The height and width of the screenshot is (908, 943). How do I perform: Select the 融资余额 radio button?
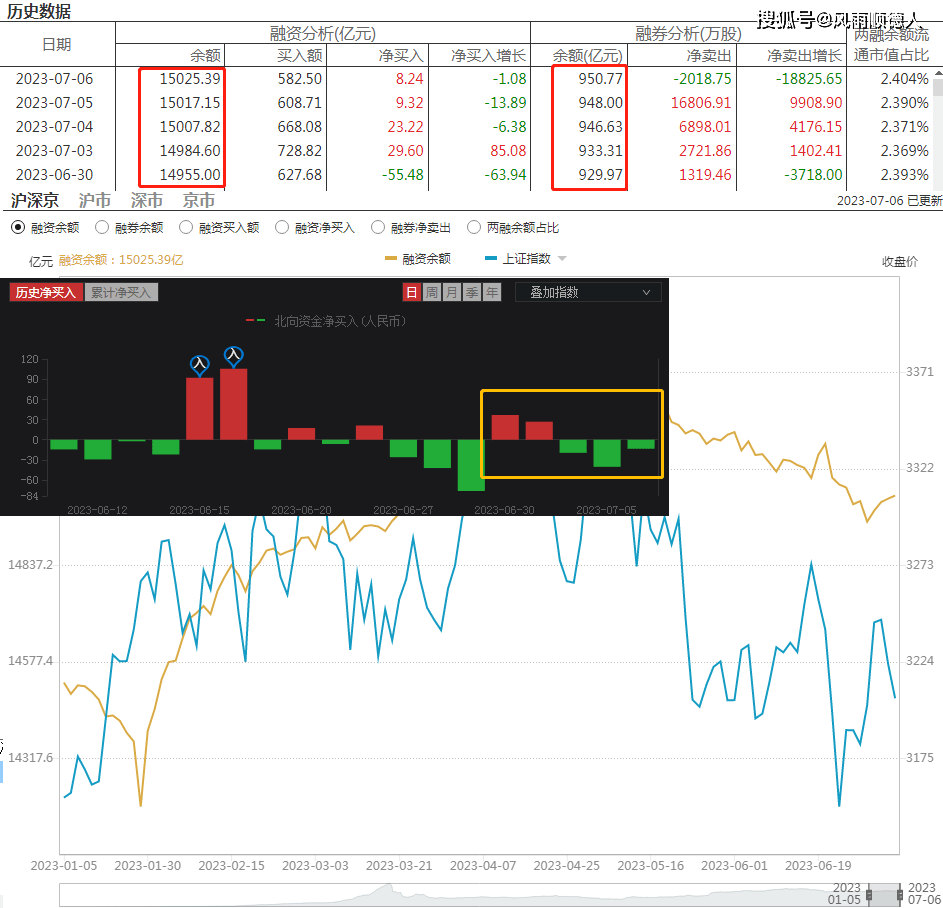click(x=18, y=228)
